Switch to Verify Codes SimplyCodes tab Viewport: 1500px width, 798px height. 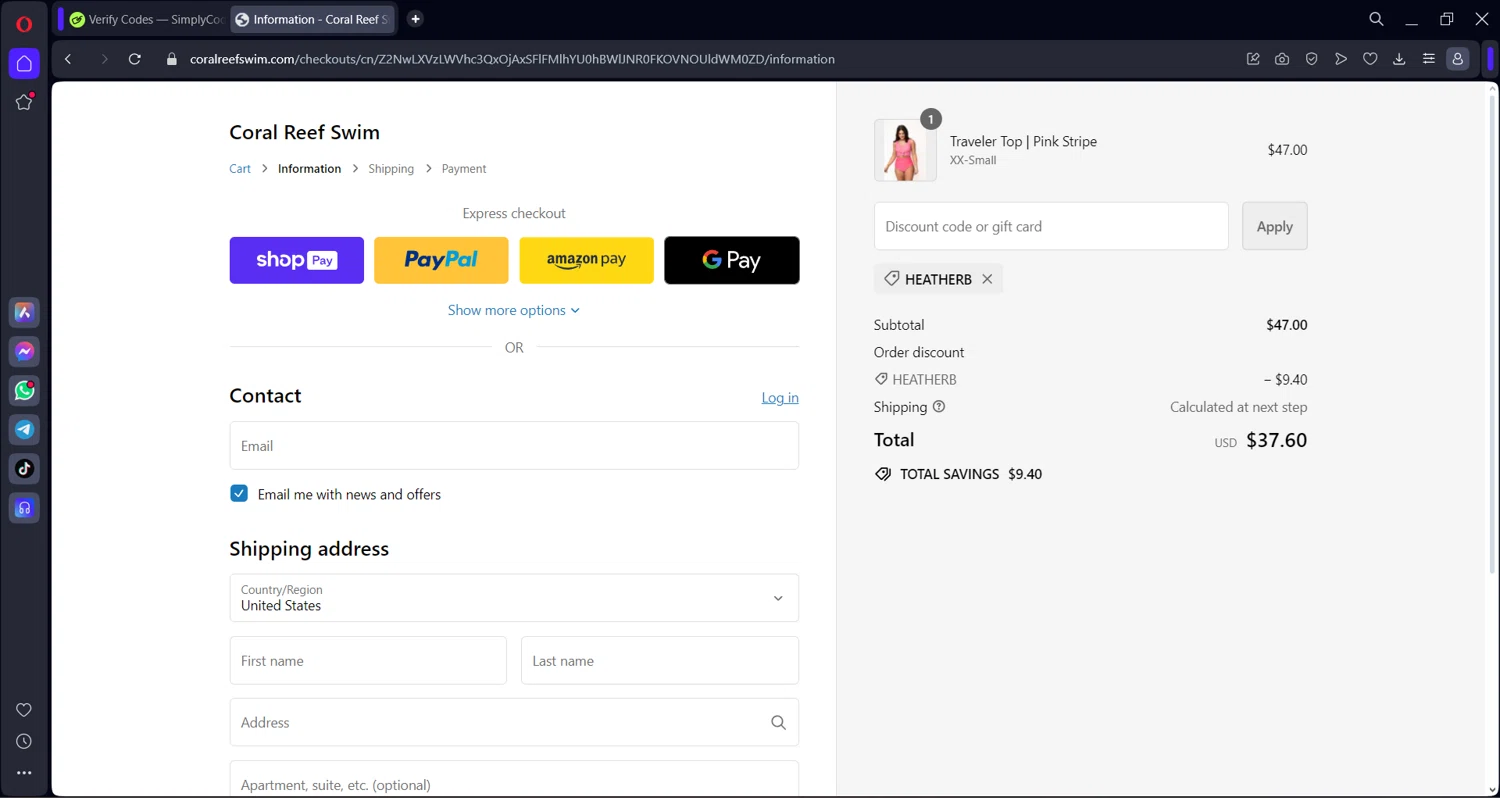(147, 19)
